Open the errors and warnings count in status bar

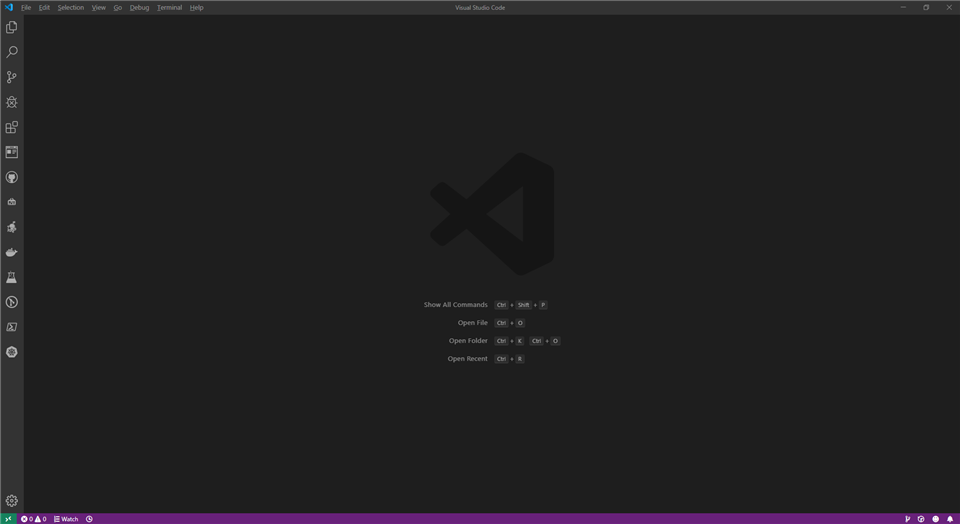click(x=34, y=519)
